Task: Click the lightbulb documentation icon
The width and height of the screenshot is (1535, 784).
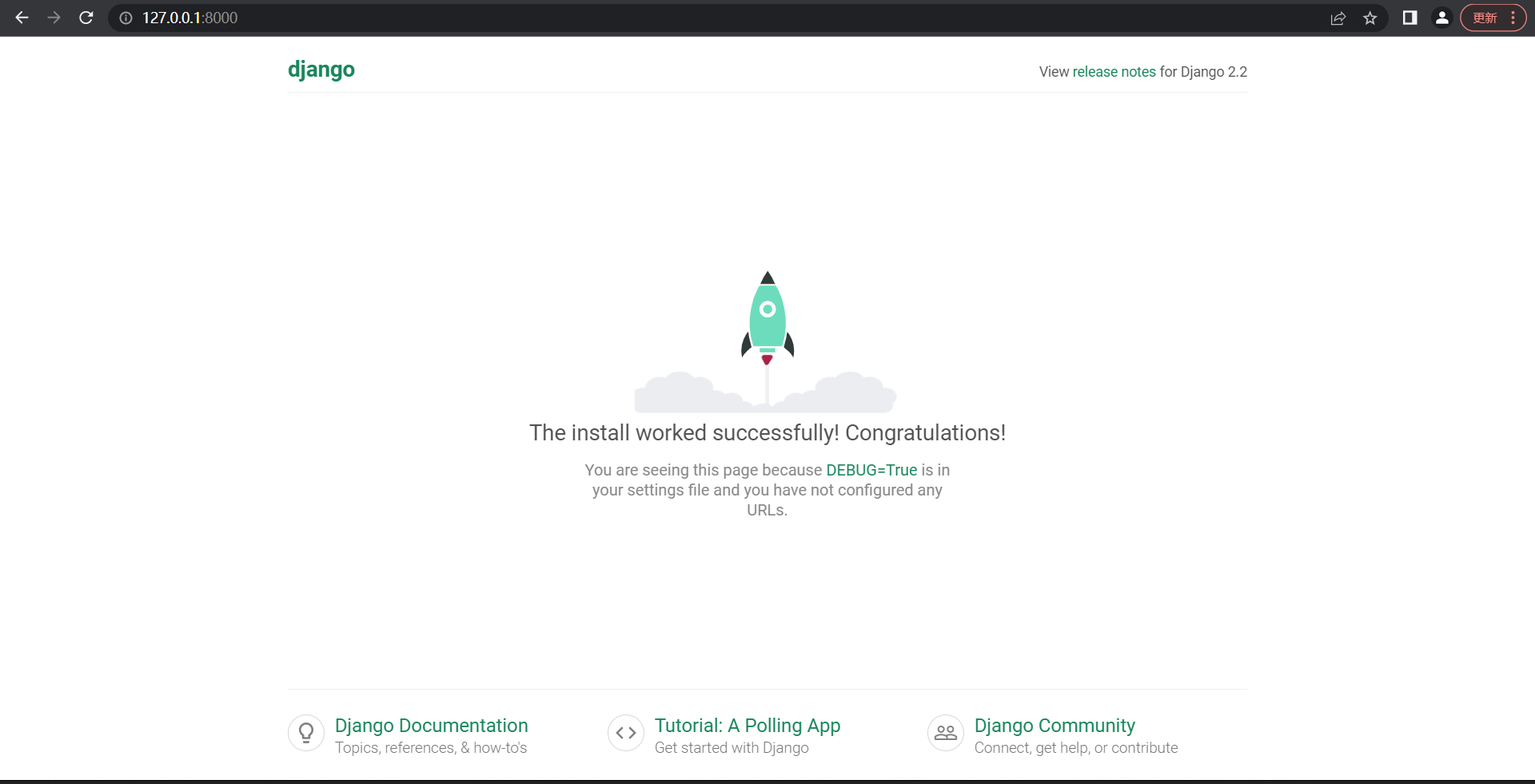Action: point(306,733)
